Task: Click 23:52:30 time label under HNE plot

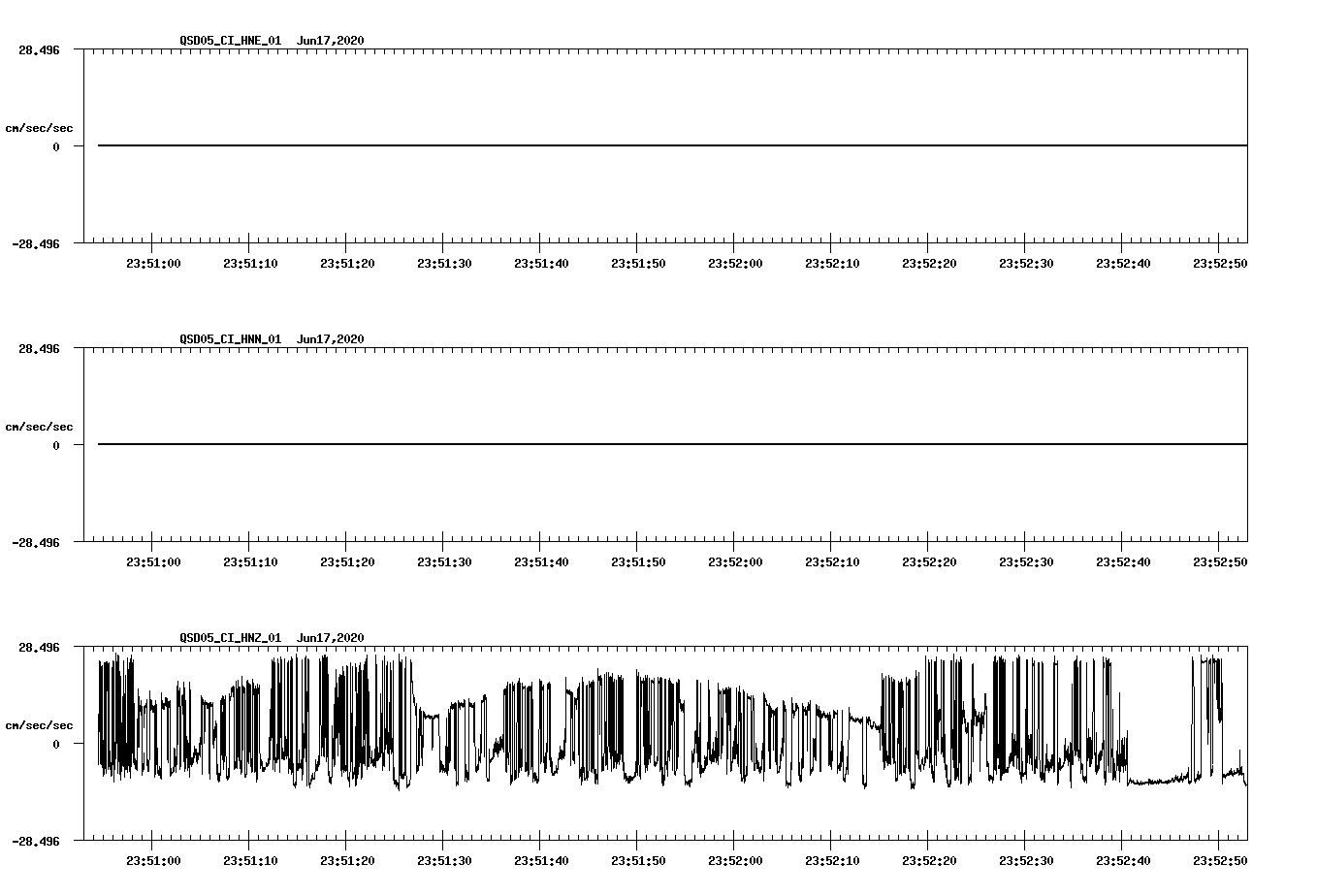Action: pyautogui.click(x=1026, y=264)
